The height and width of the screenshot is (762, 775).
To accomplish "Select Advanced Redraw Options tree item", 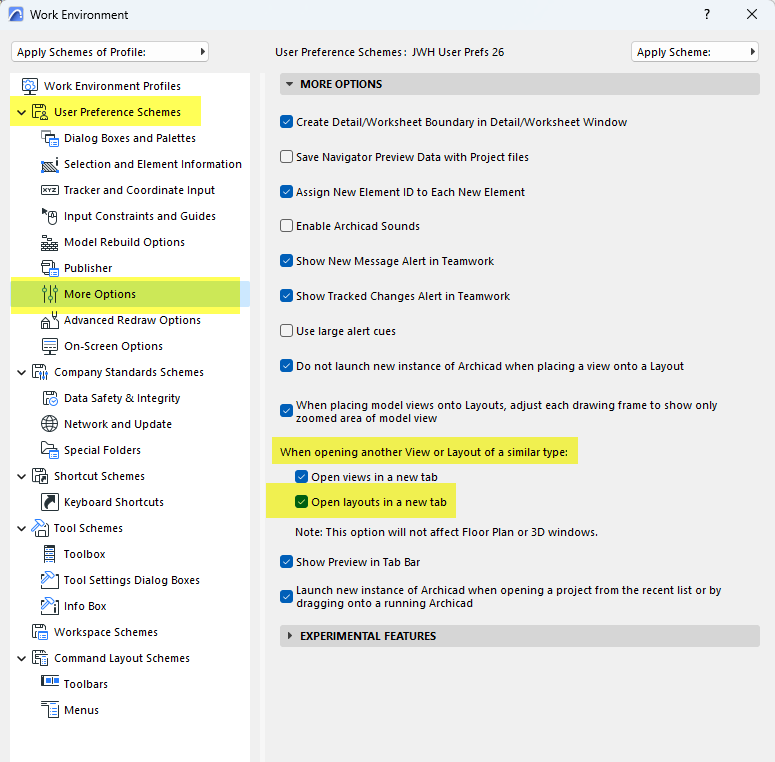I will pyautogui.click(x=132, y=320).
